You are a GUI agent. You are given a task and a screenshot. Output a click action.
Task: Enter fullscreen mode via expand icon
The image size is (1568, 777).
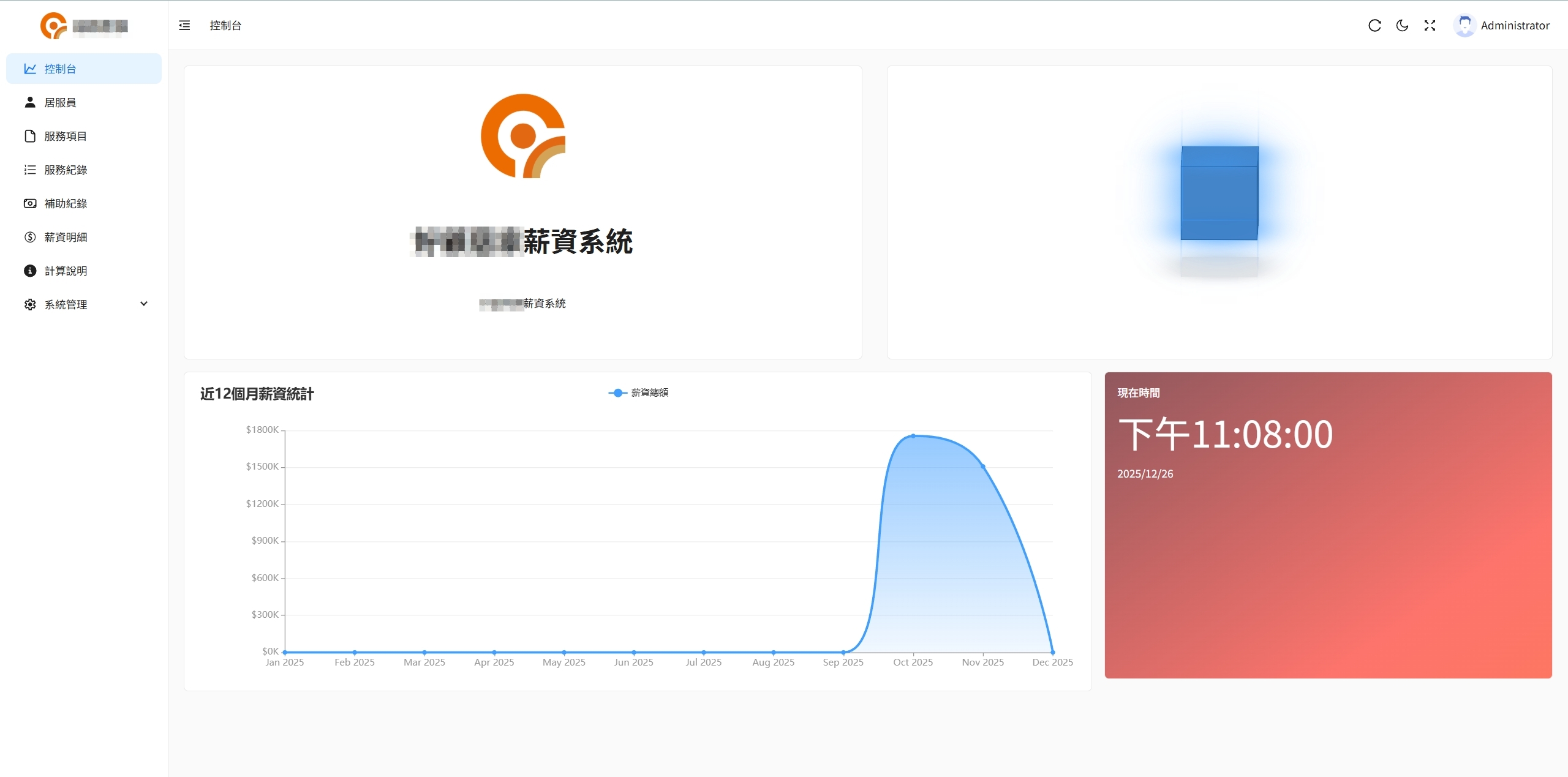1430,25
